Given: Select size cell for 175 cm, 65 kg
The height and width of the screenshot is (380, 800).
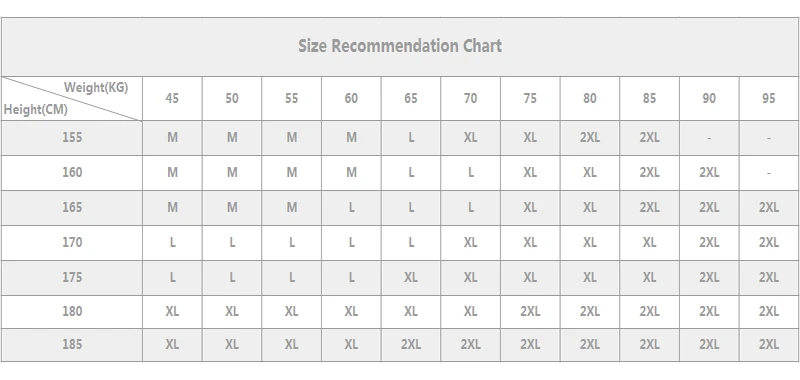Looking at the screenshot, I should (x=411, y=277).
